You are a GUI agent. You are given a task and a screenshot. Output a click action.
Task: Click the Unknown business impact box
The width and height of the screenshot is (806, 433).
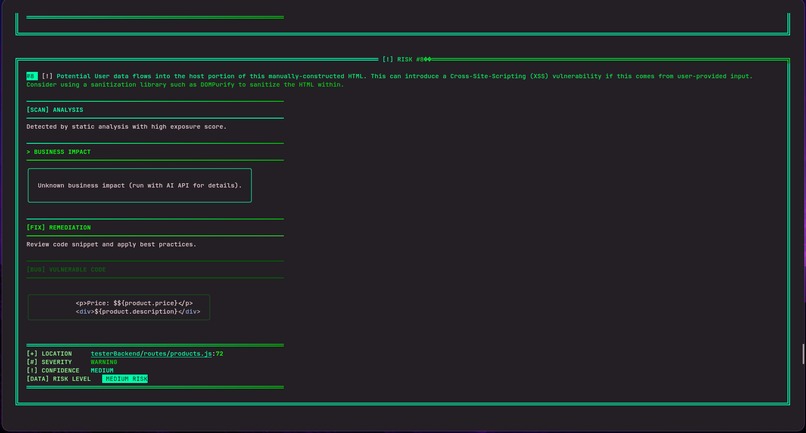click(x=140, y=186)
